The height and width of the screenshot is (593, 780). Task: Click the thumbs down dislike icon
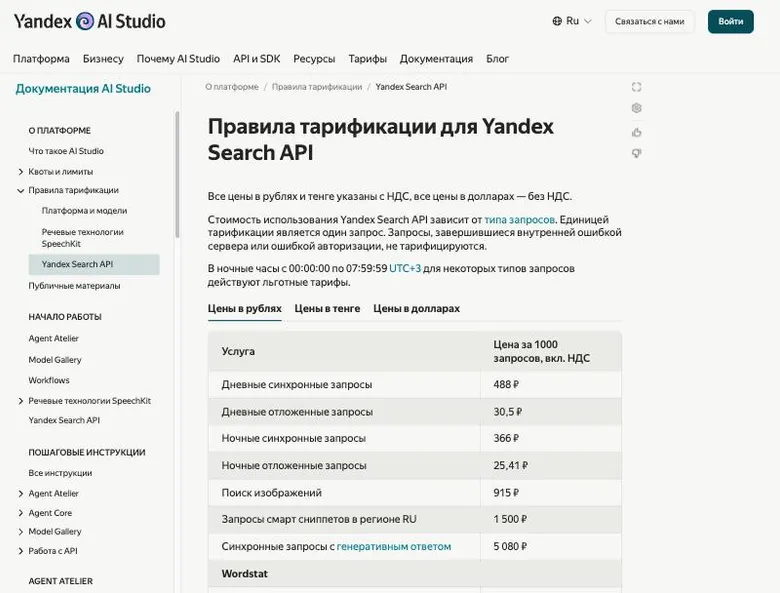point(636,153)
